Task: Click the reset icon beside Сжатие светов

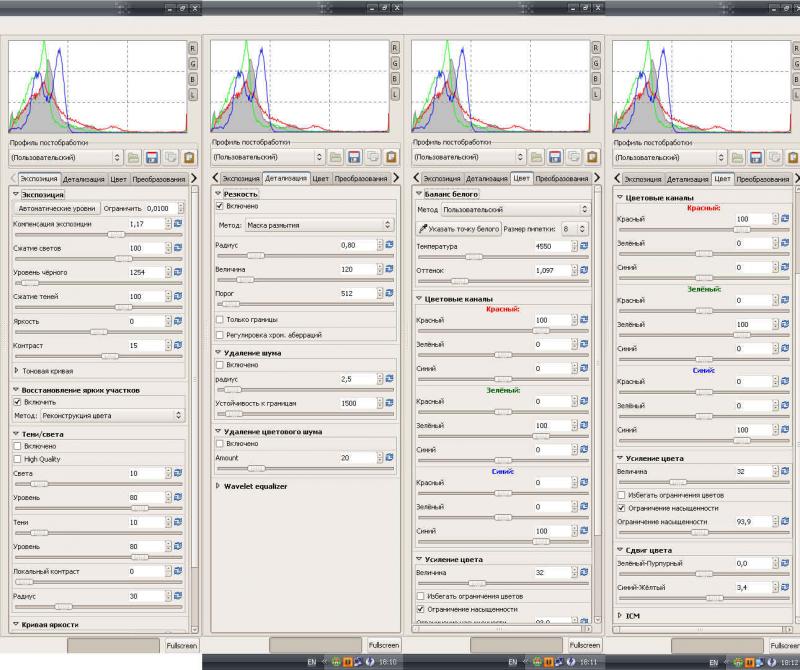Action: (x=178, y=247)
